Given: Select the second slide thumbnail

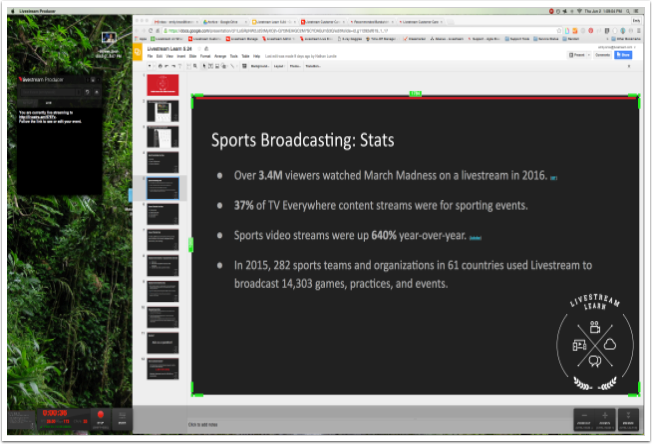Looking at the screenshot, I should (x=163, y=111).
